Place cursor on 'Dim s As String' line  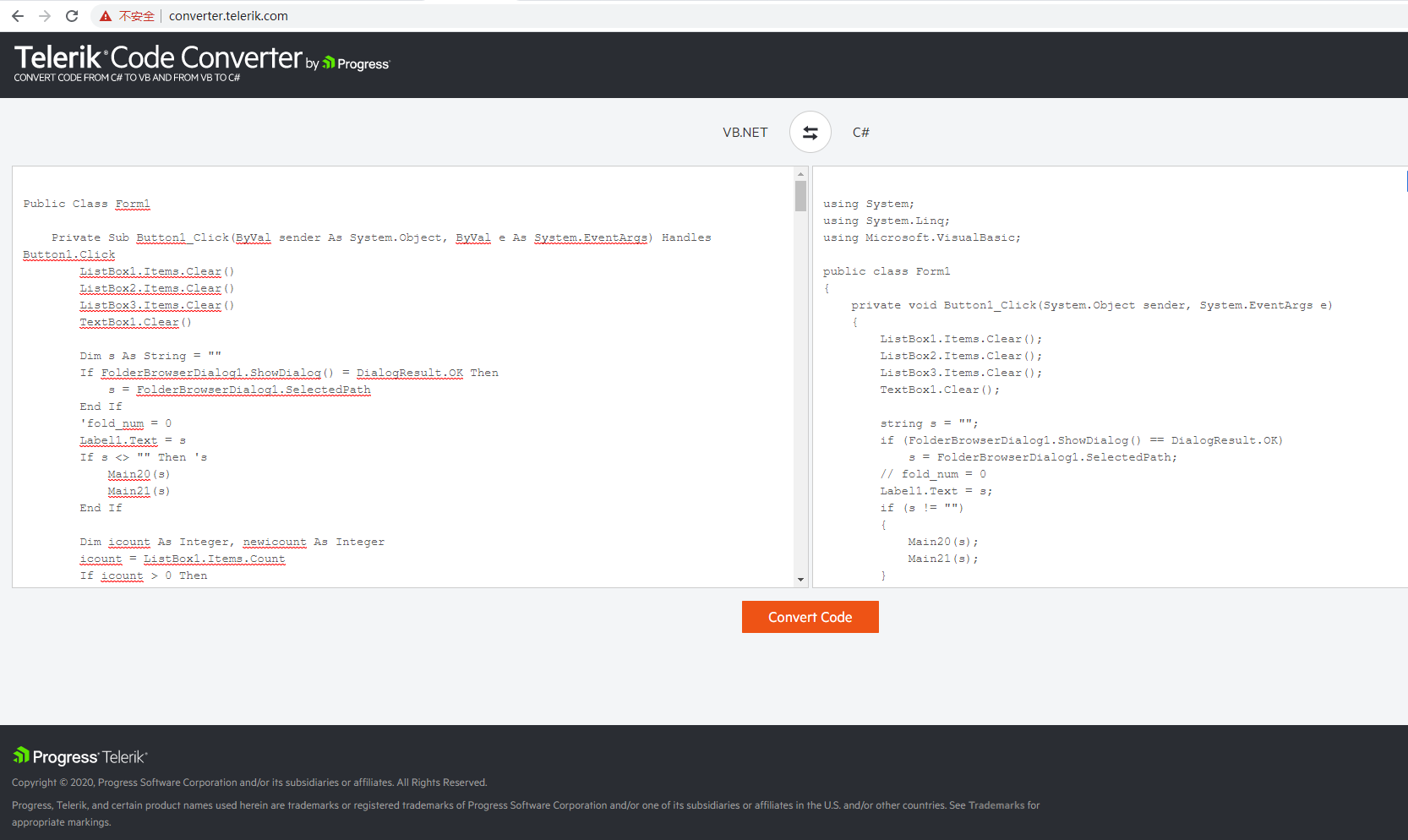(x=150, y=356)
